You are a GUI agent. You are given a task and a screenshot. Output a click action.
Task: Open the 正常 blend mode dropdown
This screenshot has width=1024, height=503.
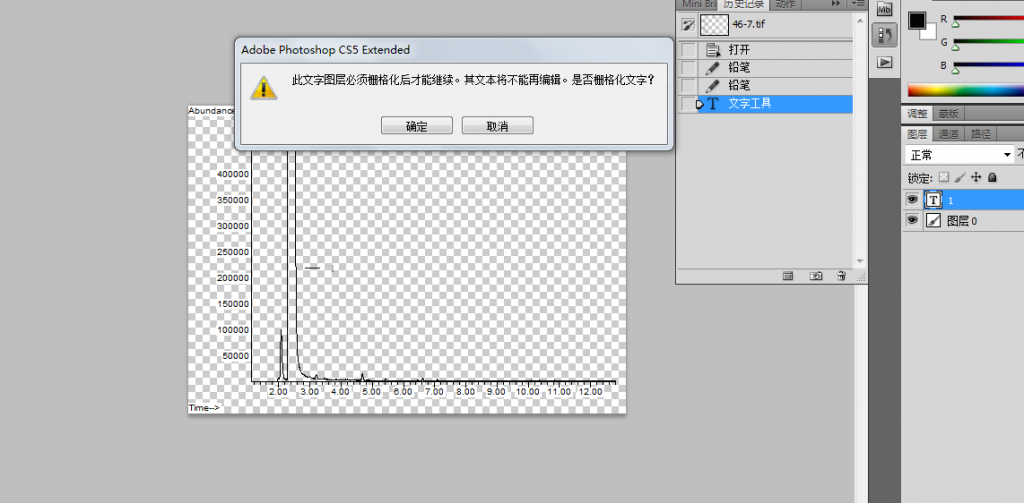959,155
